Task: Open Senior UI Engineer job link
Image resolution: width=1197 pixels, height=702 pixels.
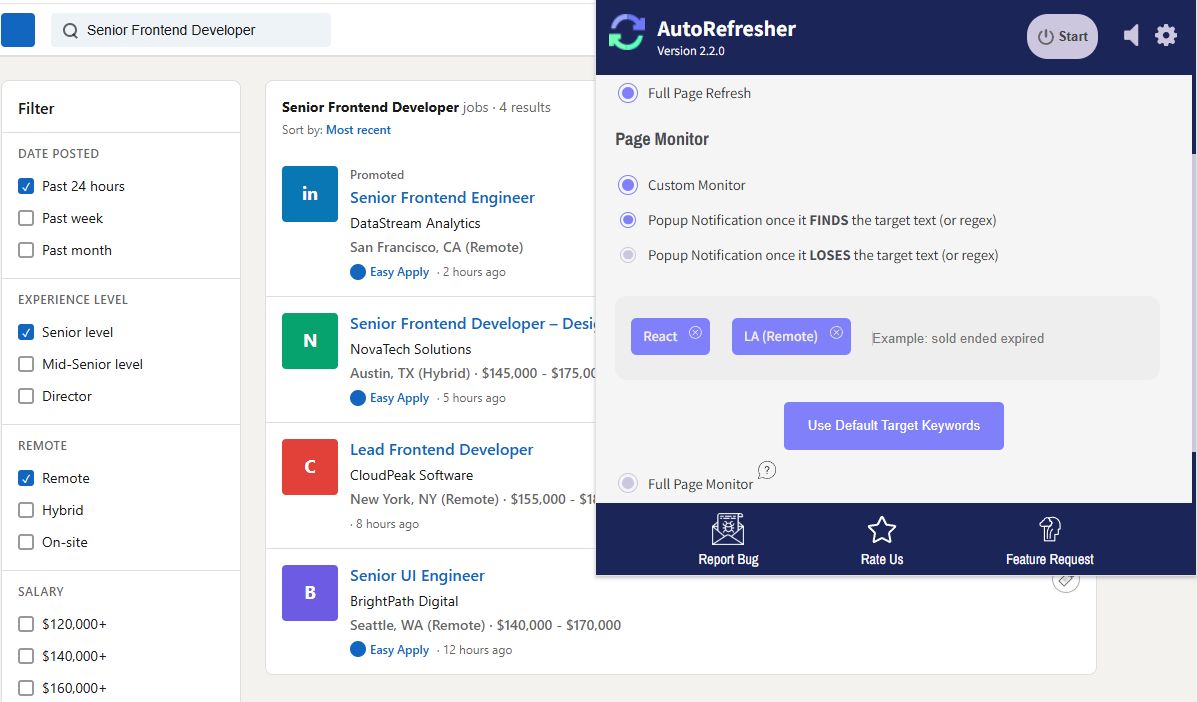Action: pyautogui.click(x=417, y=575)
